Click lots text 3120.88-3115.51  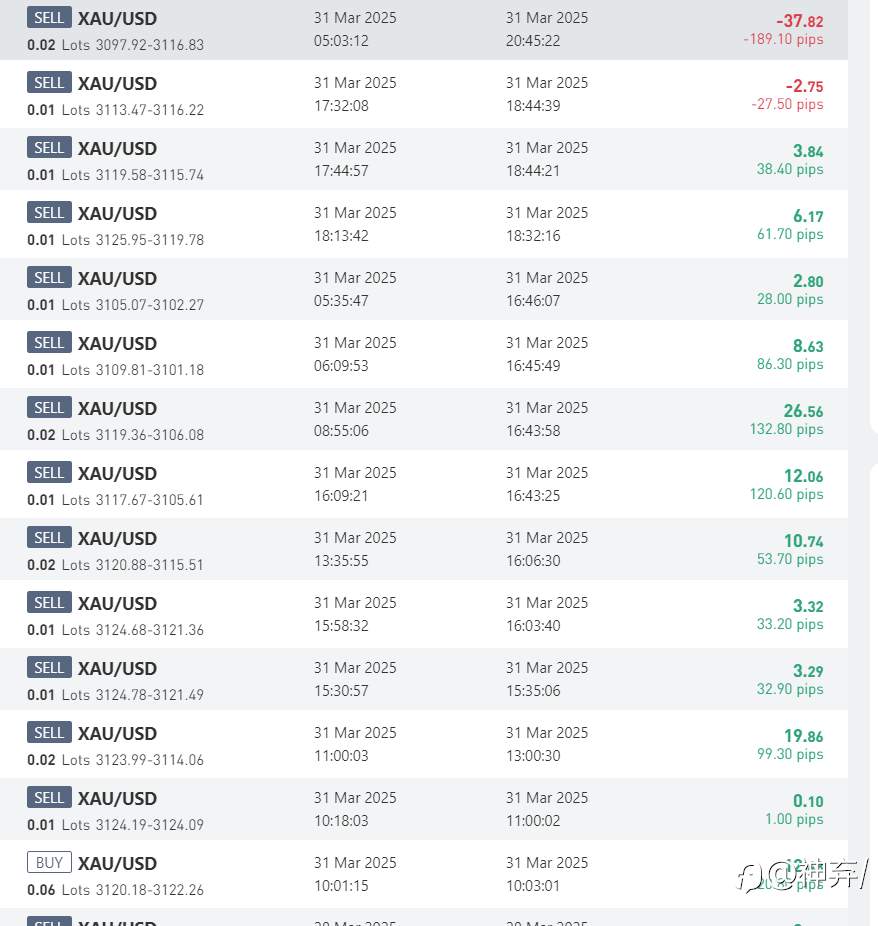click(149, 565)
